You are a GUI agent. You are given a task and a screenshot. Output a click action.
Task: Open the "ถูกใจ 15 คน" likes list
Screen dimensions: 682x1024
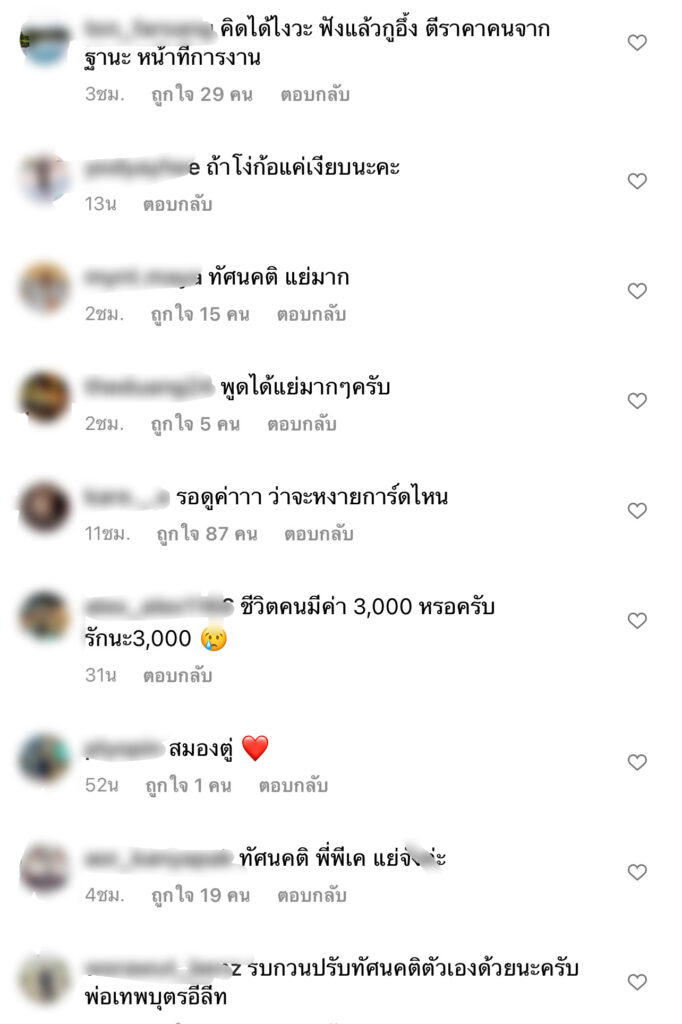pyautogui.click(x=201, y=314)
